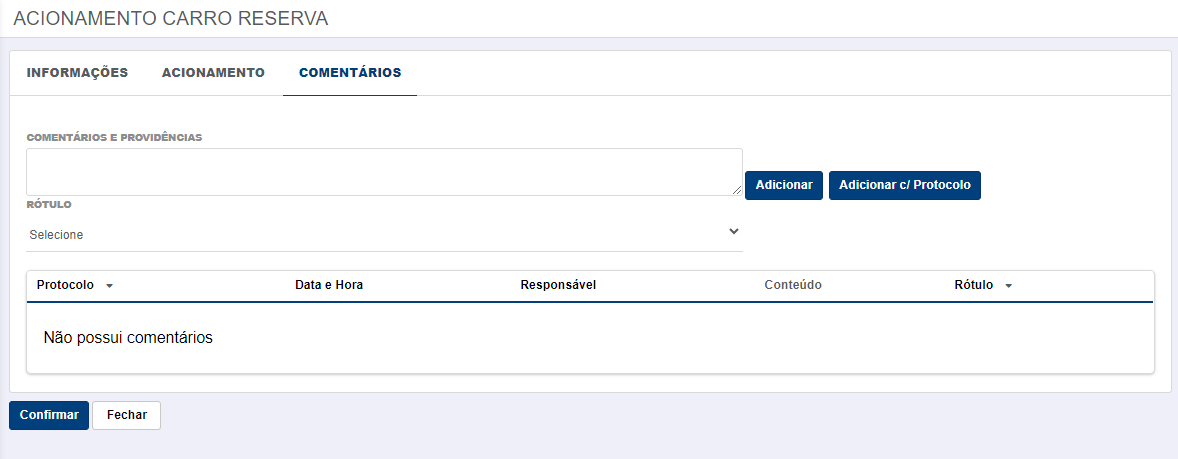This screenshot has height=459, width=1178.
Task: Click the Adicionar button
Action: point(784,186)
